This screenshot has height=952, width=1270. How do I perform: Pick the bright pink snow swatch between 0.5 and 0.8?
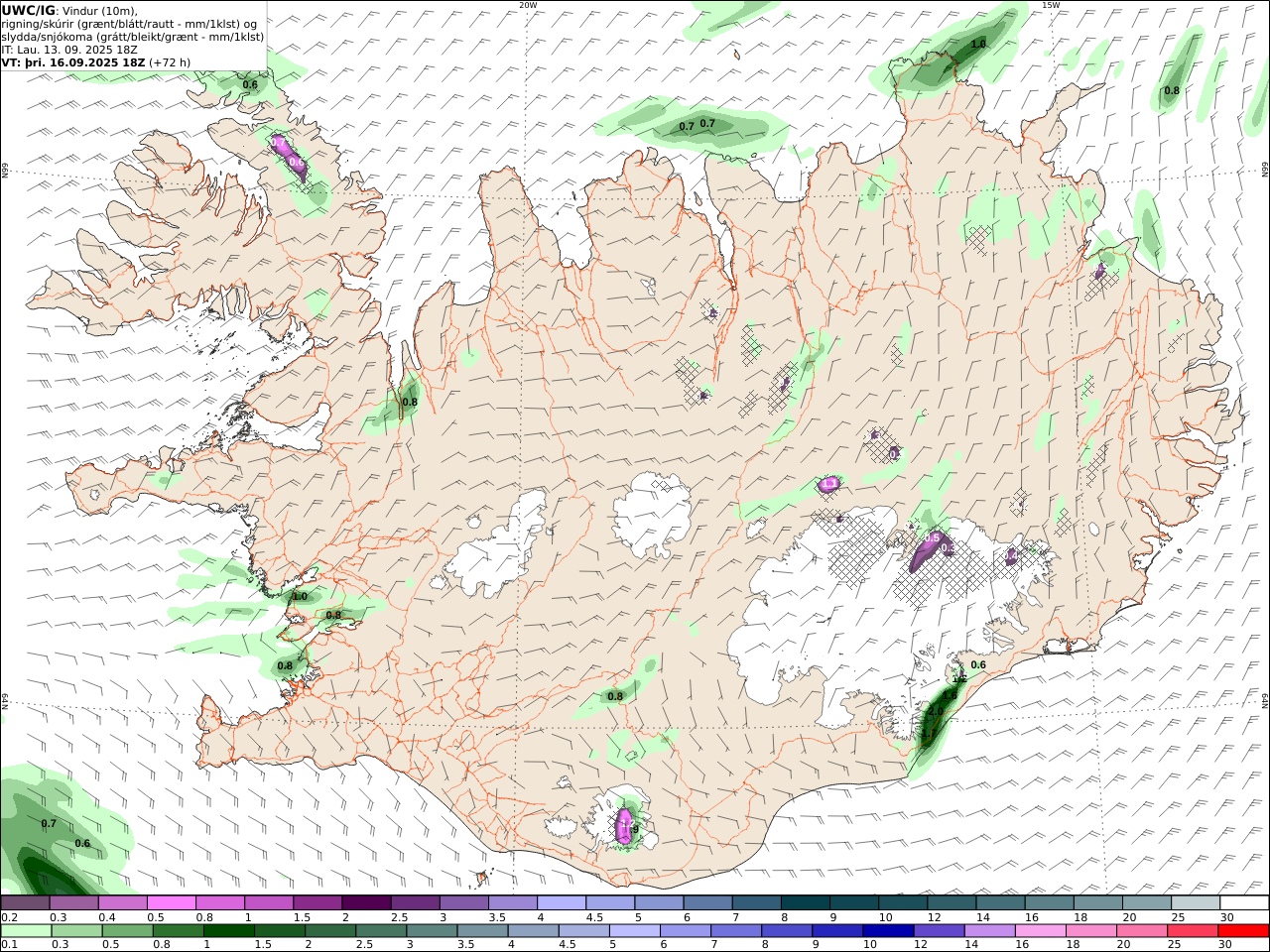171,902
